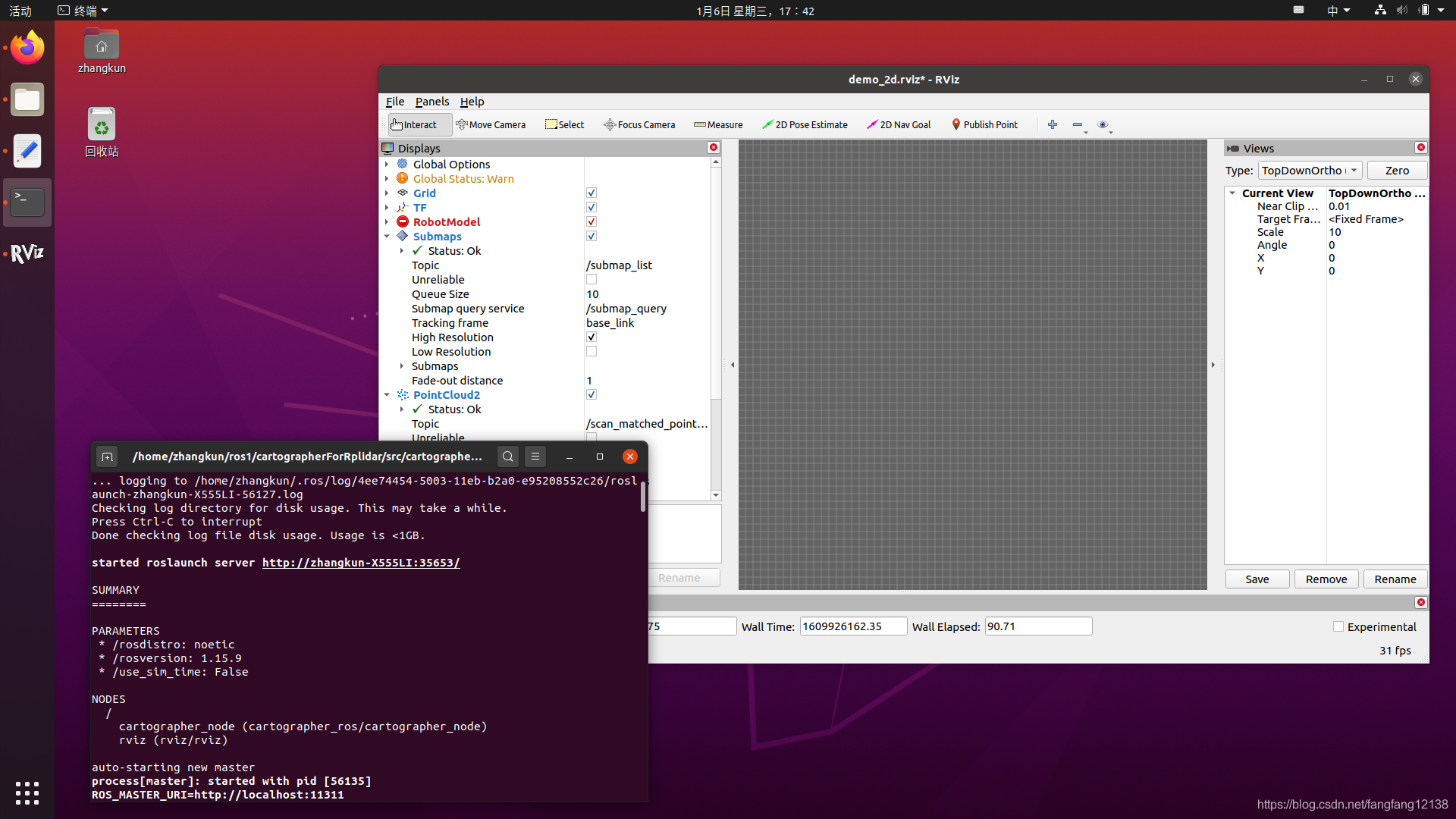Select Global Status: Warn item

463,178
